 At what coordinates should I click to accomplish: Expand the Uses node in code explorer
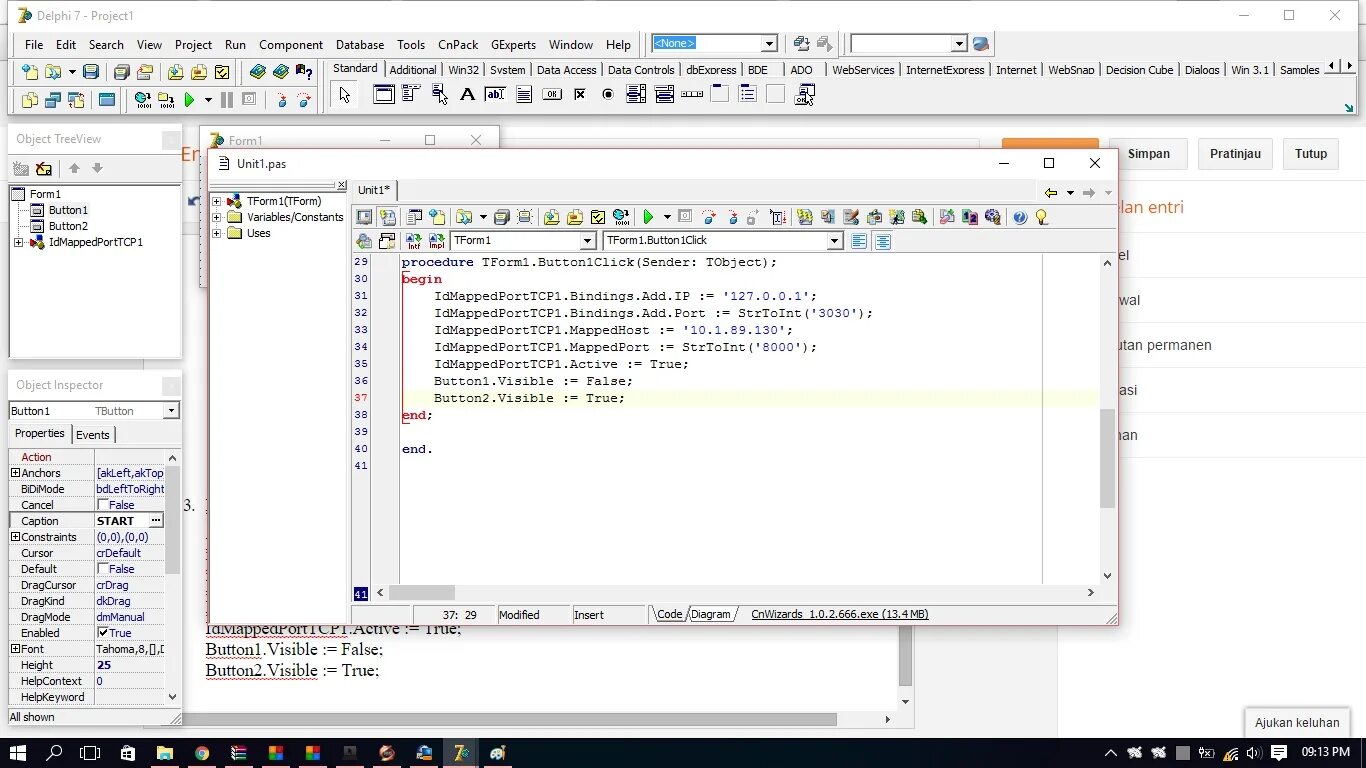(217, 233)
